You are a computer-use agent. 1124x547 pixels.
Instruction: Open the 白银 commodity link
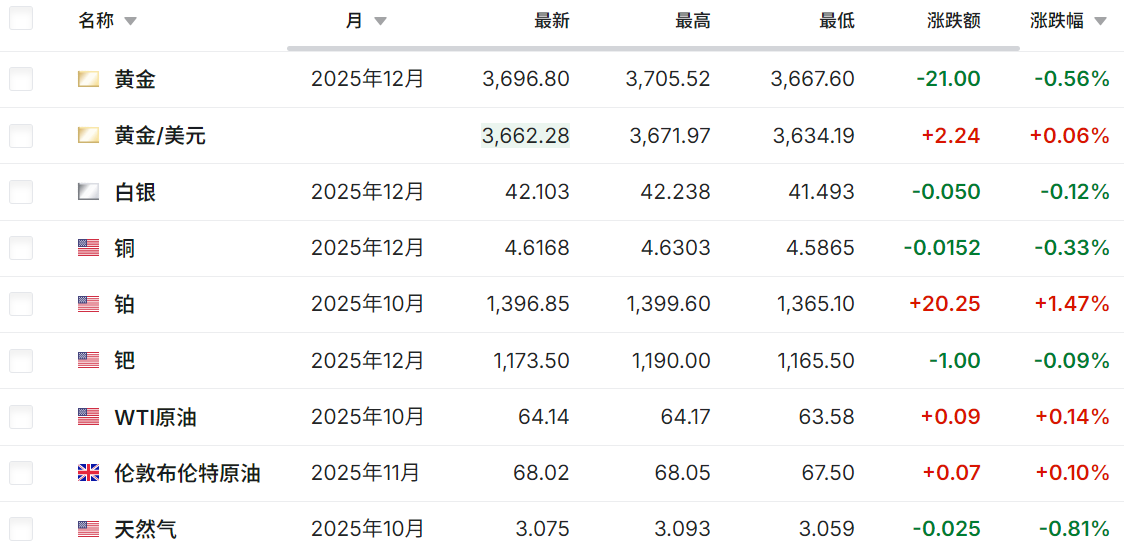click(x=135, y=191)
